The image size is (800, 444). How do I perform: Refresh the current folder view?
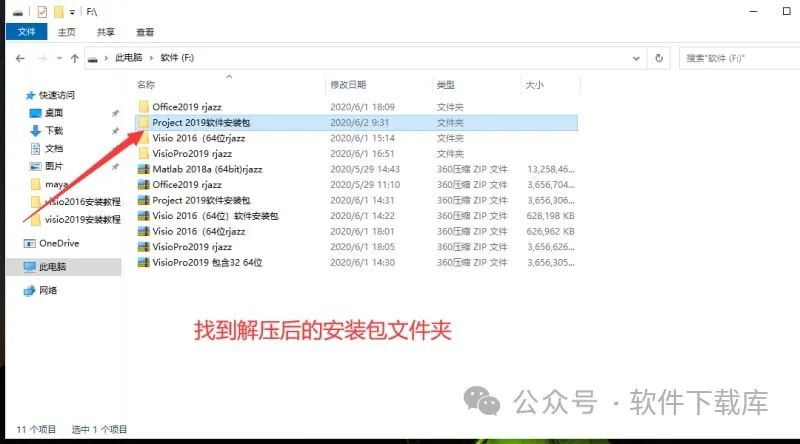tap(659, 58)
